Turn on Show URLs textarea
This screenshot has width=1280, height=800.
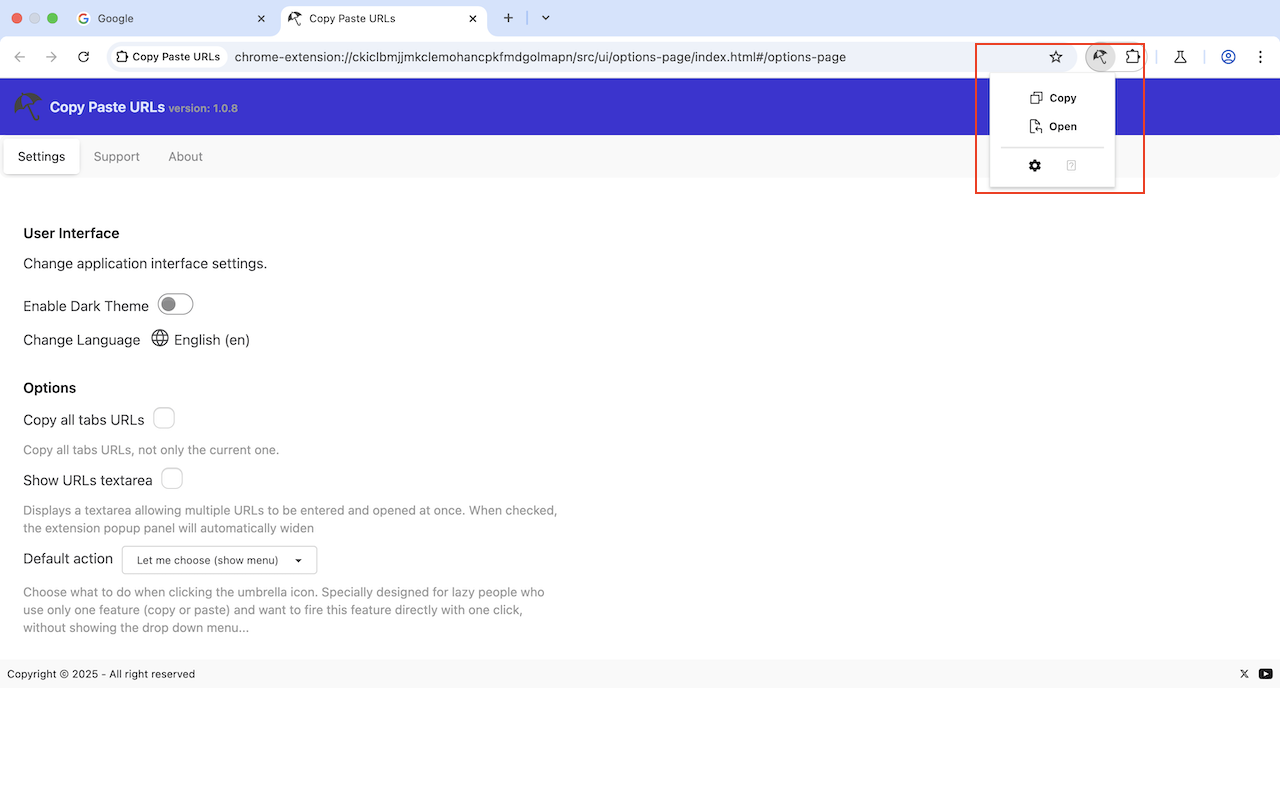(x=171, y=478)
